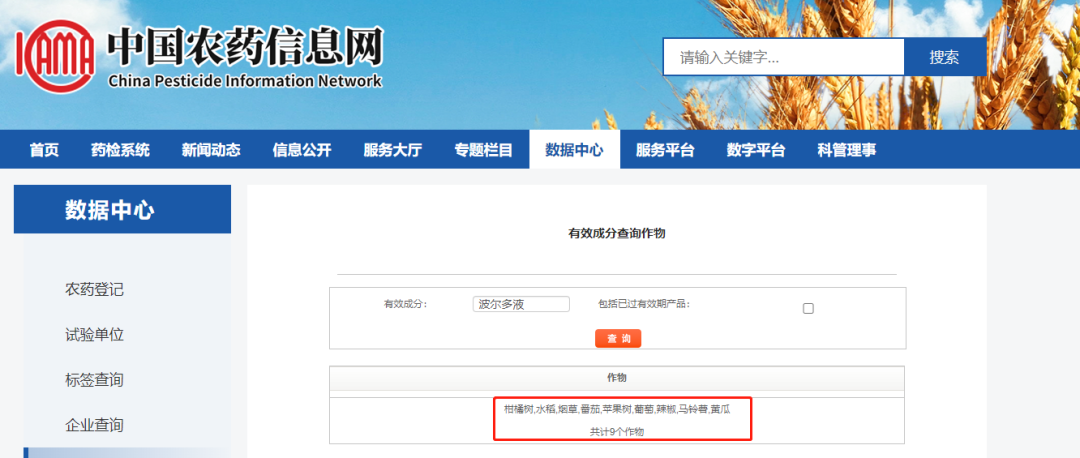Click the 有效成分查询作物 page heading
This screenshot has height=458, width=1080.
click(x=616, y=233)
